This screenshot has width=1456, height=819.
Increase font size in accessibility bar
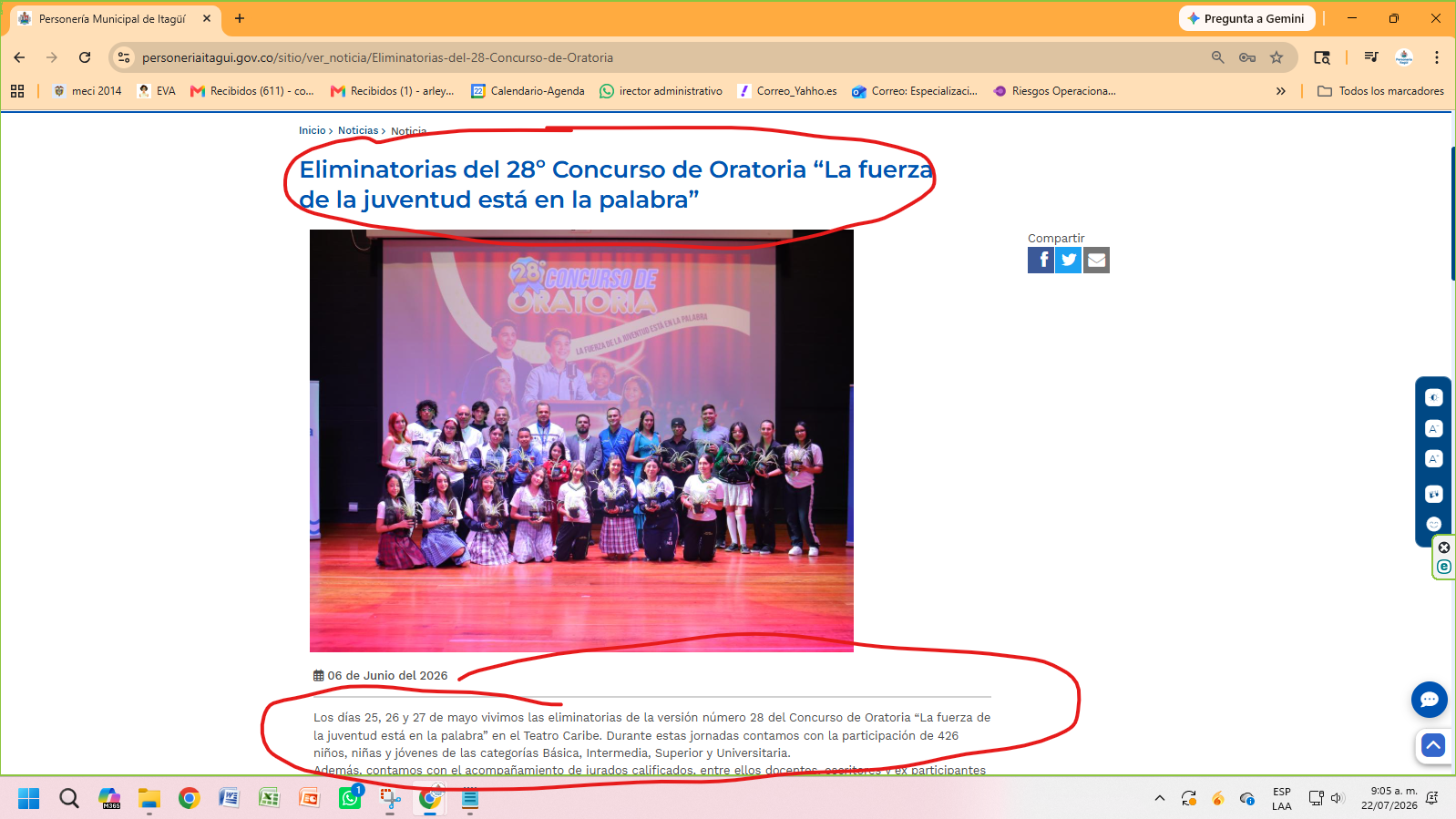[x=1433, y=459]
